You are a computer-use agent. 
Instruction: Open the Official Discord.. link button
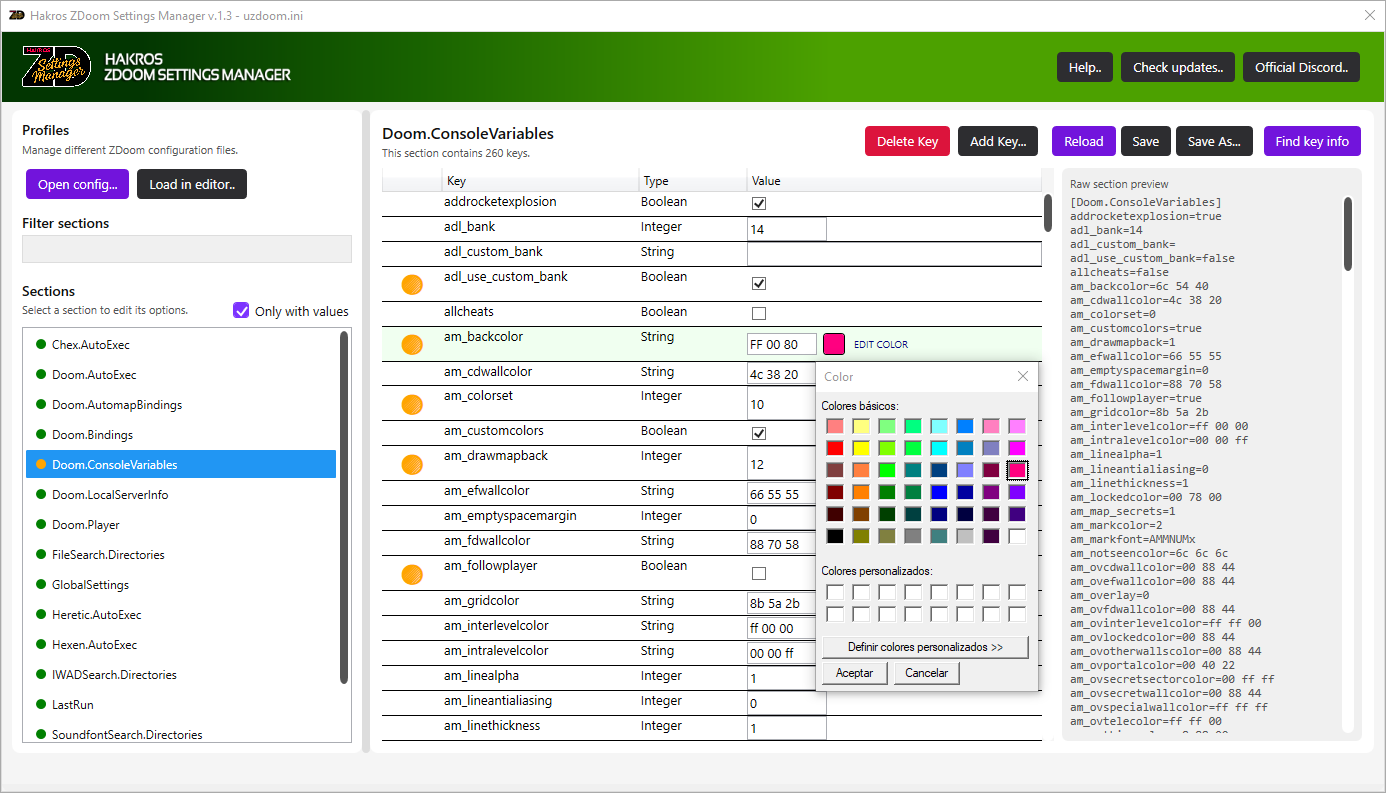[1301, 68]
